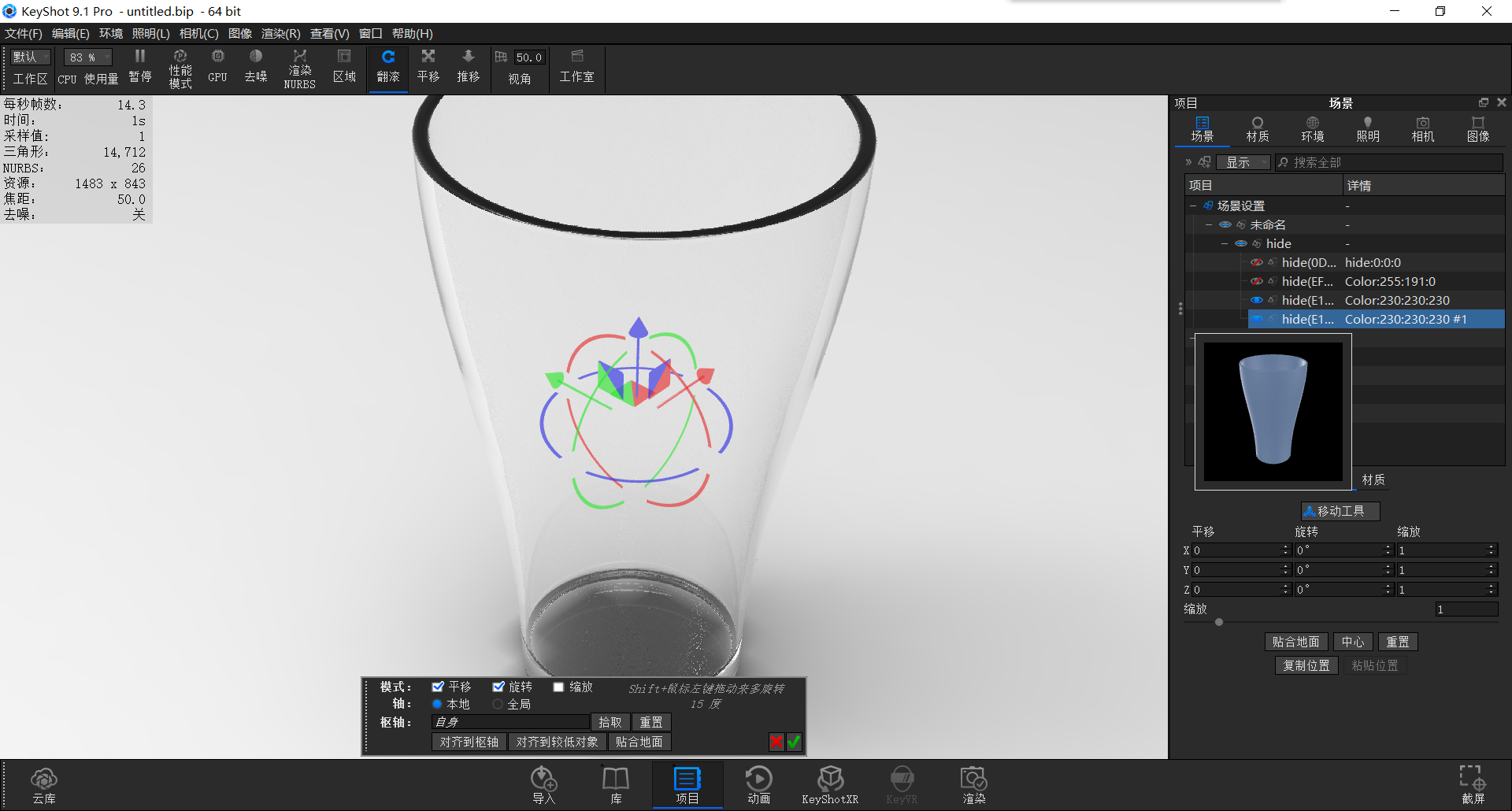Click the 区域 region render icon
This screenshot has width=1512, height=811.
pos(343,67)
